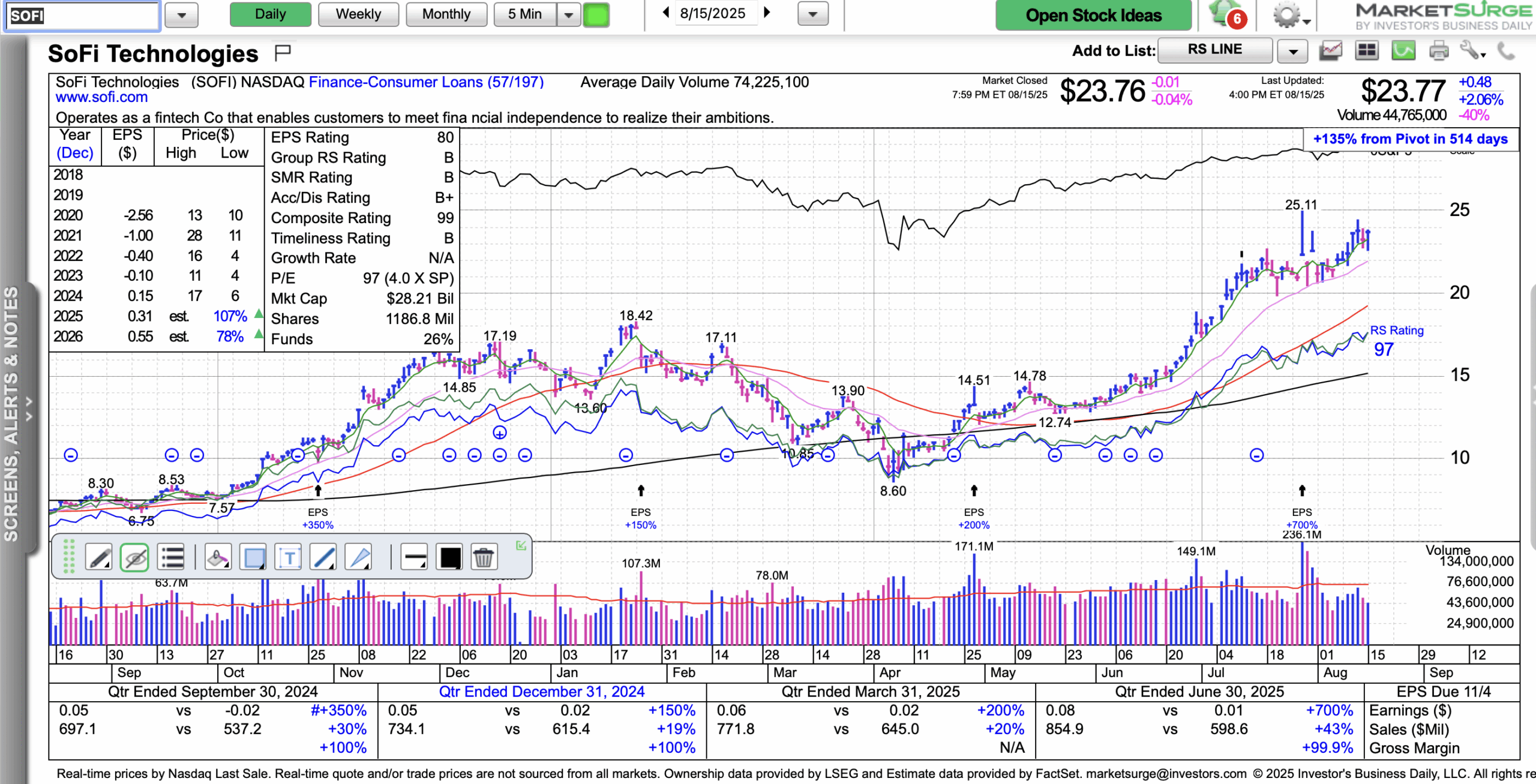Open the multi-chart grid layout icon
The height and width of the screenshot is (784, 1536).
[1366, 51]
